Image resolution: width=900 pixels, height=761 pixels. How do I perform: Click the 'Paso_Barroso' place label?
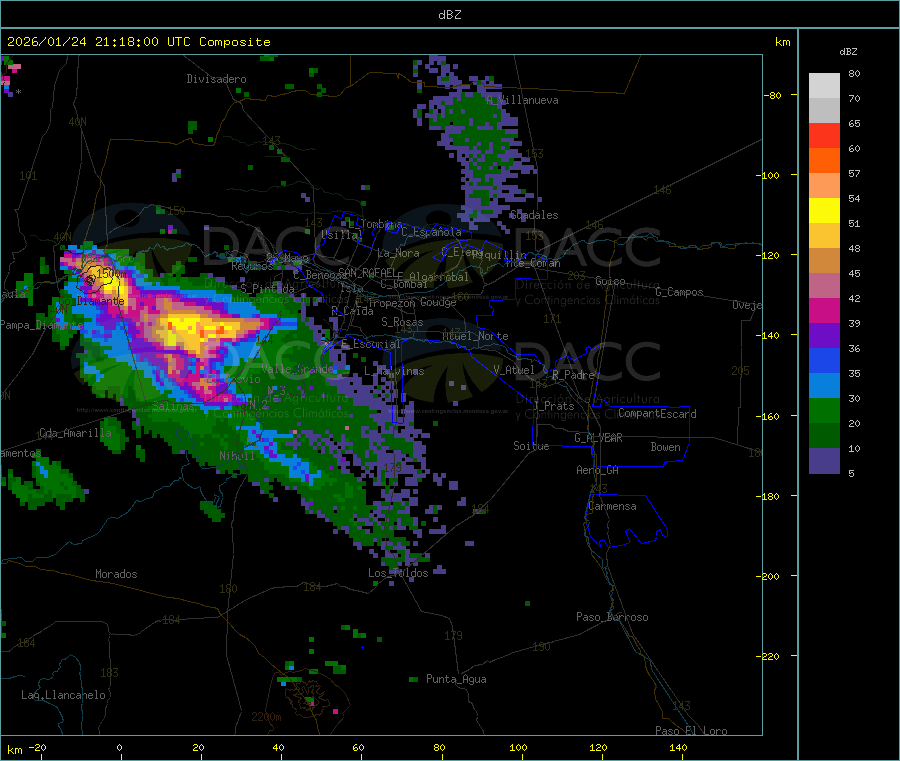[x=612, y=617]
